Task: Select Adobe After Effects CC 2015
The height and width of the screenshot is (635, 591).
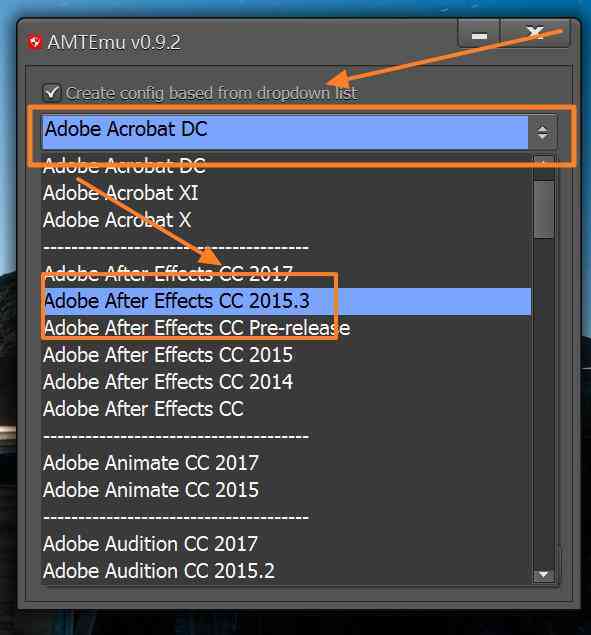Action: tap(286, 355)
